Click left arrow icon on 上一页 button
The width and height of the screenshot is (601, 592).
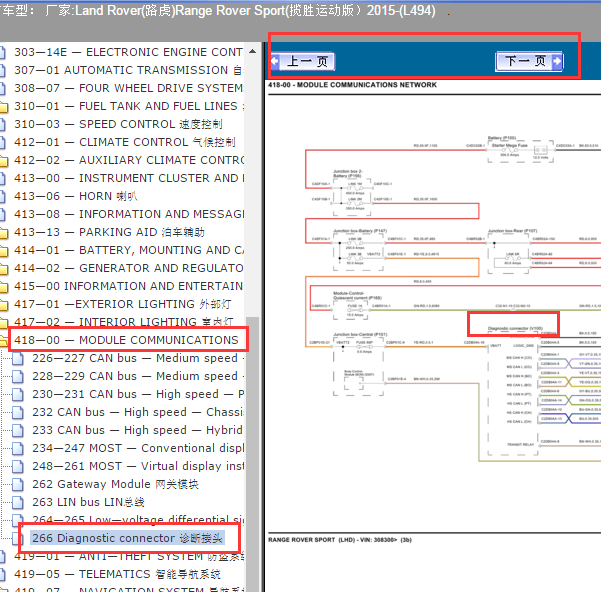tap(275, 61)
